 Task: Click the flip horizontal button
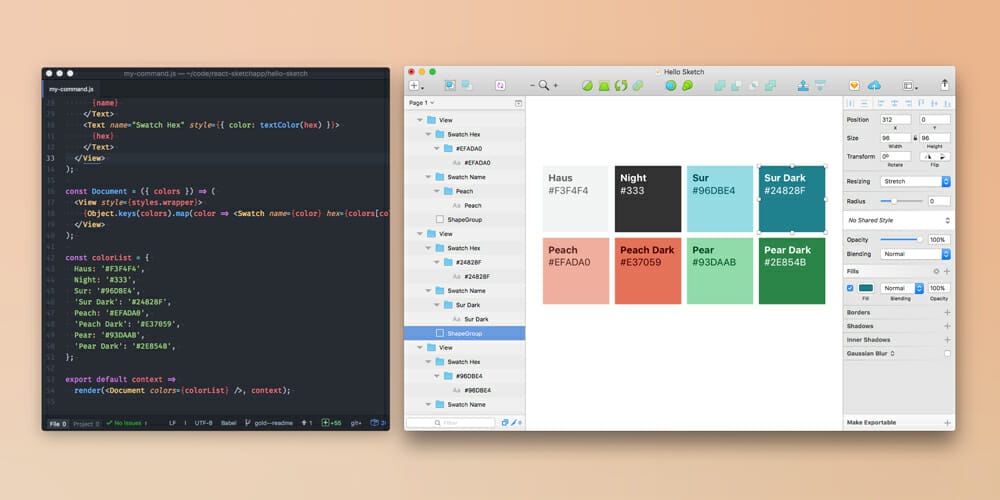click(928, 156)
